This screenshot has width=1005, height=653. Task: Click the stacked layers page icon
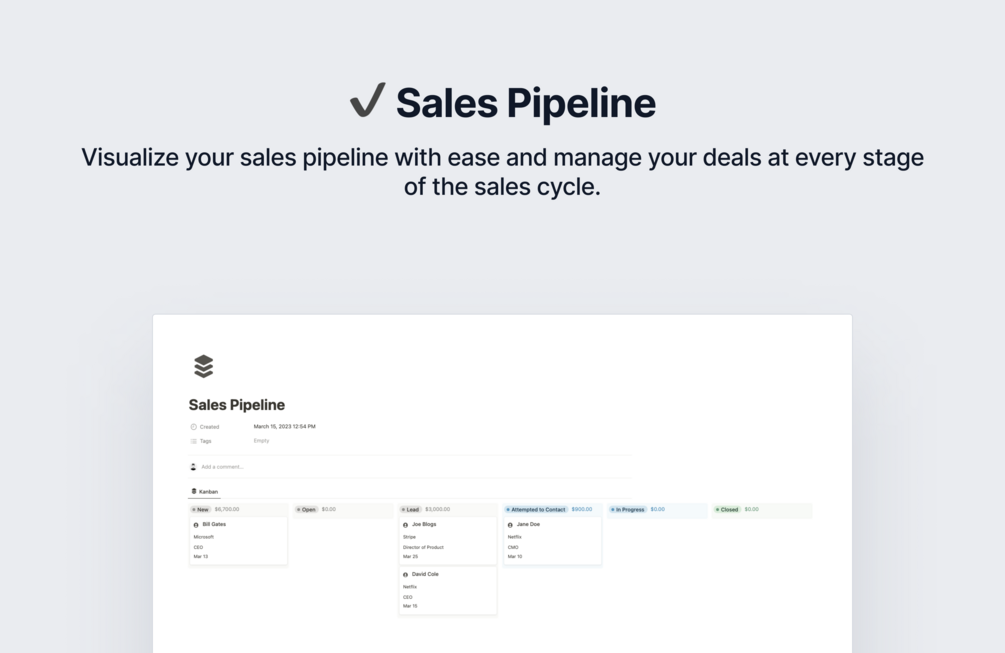tap(204, 366)
